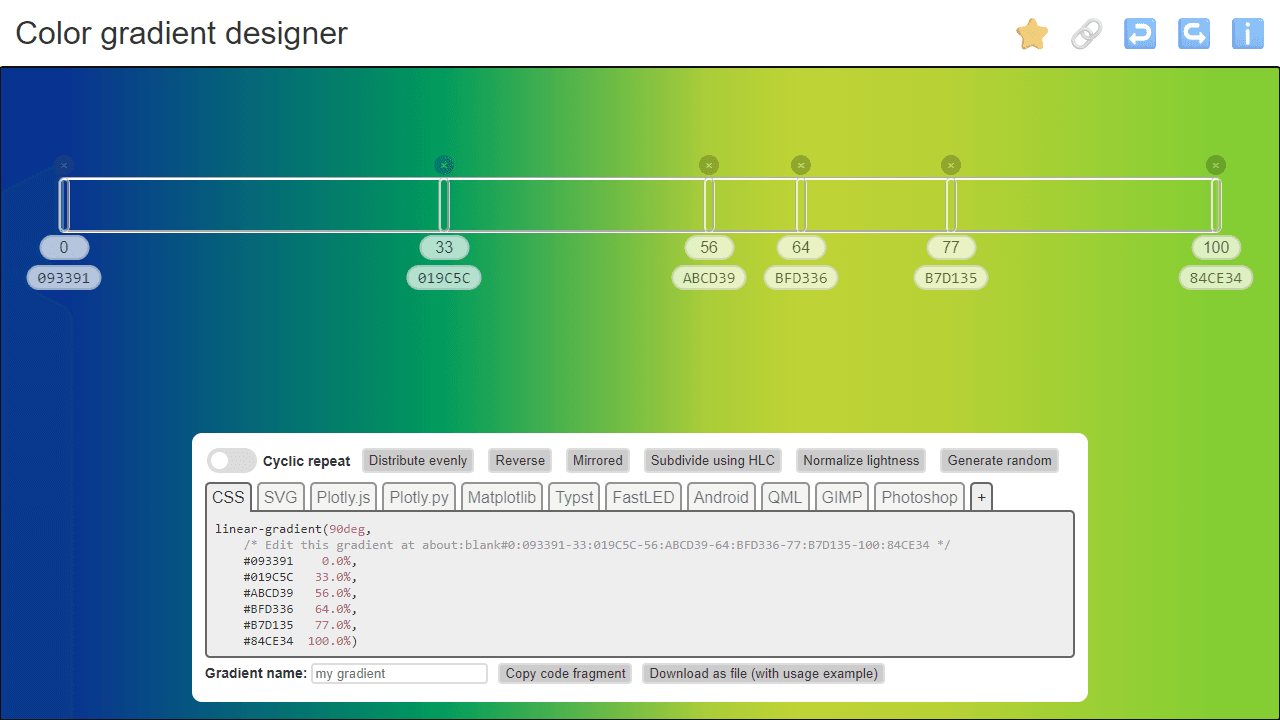
Task: Click Subdivide using HLC
Action: pyautogui.click(x=713, y=460)
